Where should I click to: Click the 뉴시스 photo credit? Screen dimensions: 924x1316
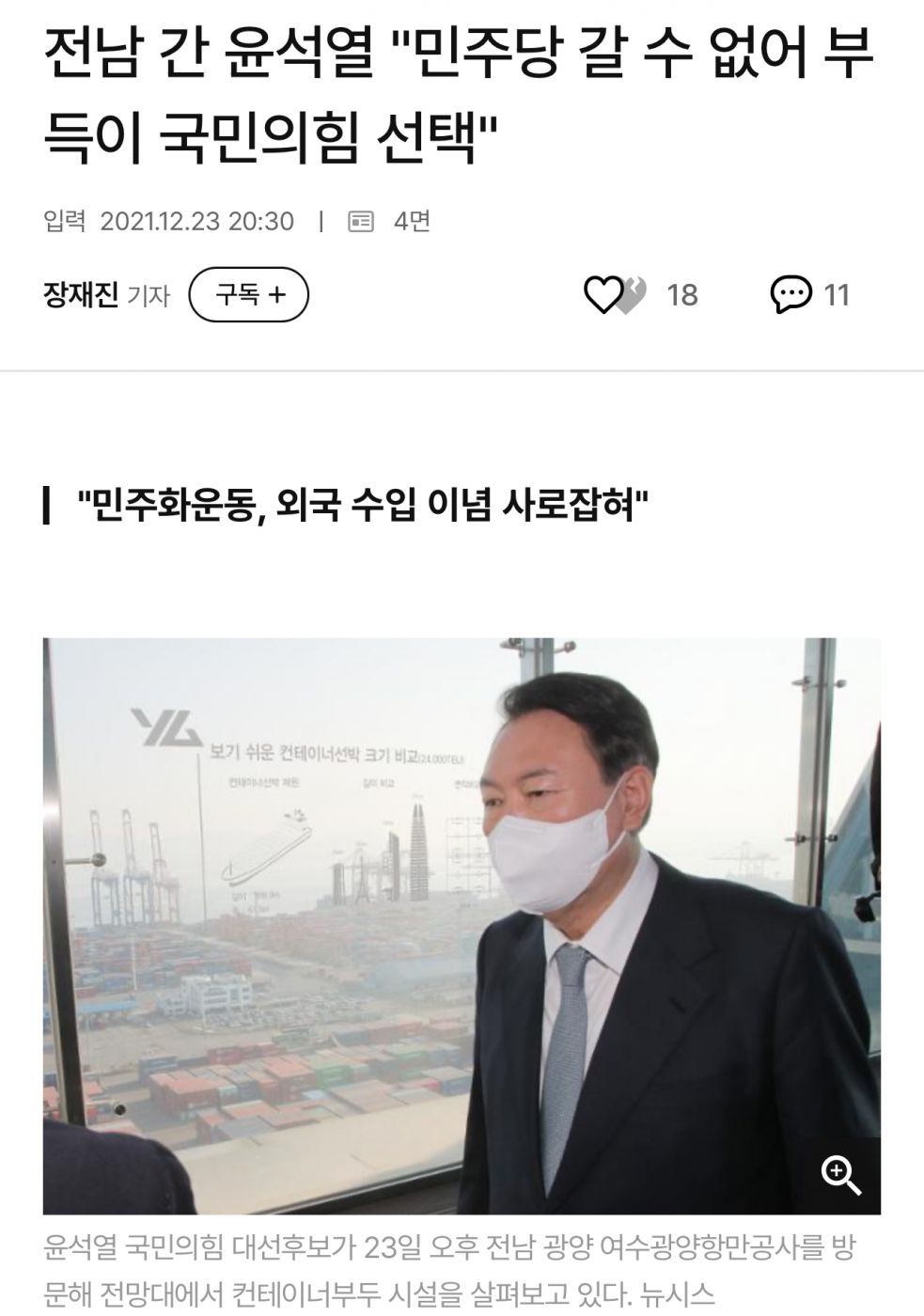point(678,1294)
